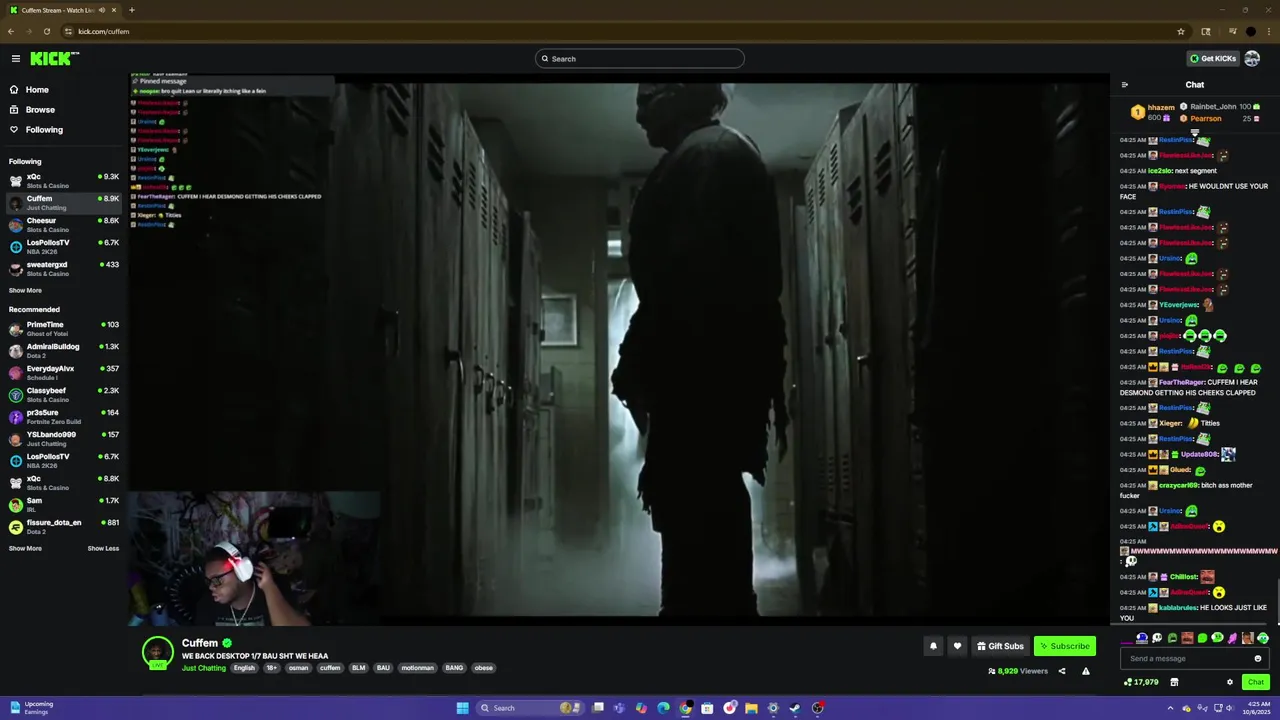Expand Following list with Show More

[25, 291]
